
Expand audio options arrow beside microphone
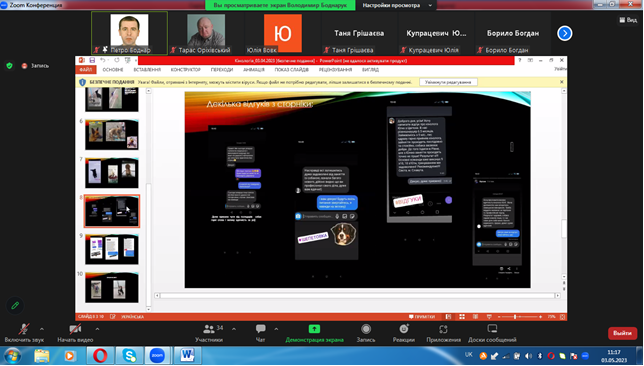pyautogui.click(x=41, y=329)
